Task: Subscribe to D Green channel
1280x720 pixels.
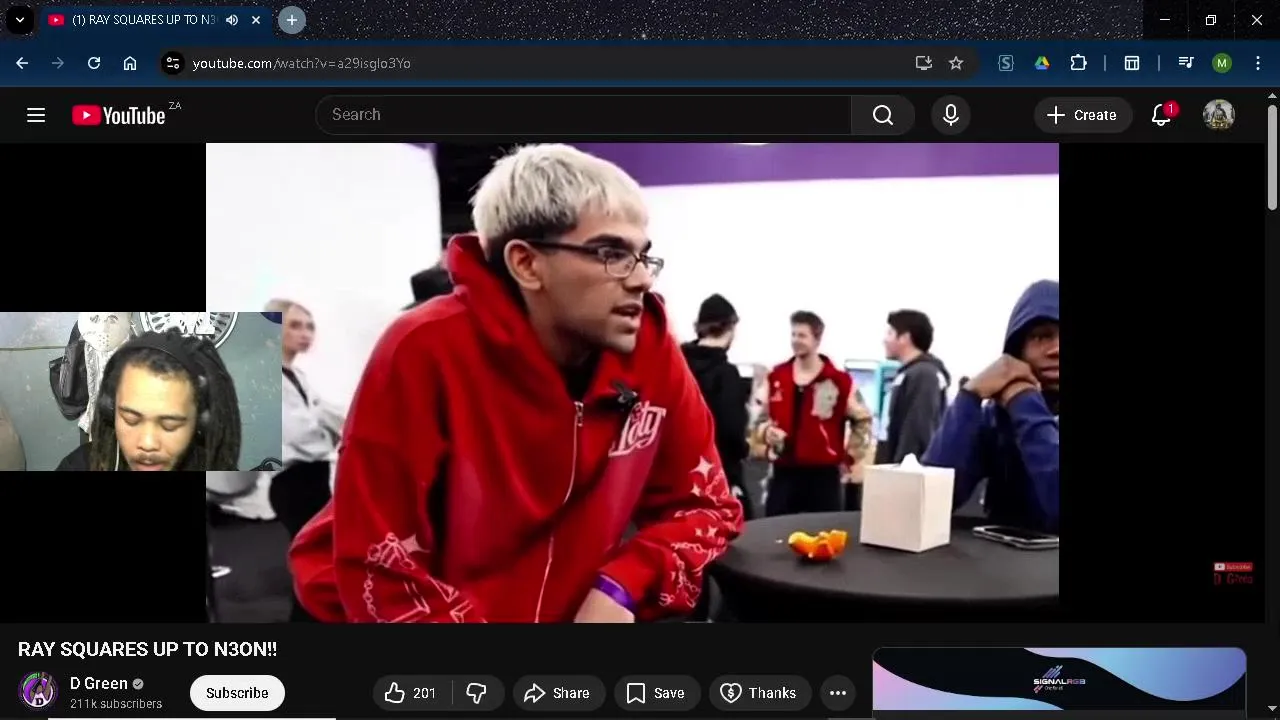Action: [x=237, y=693]
